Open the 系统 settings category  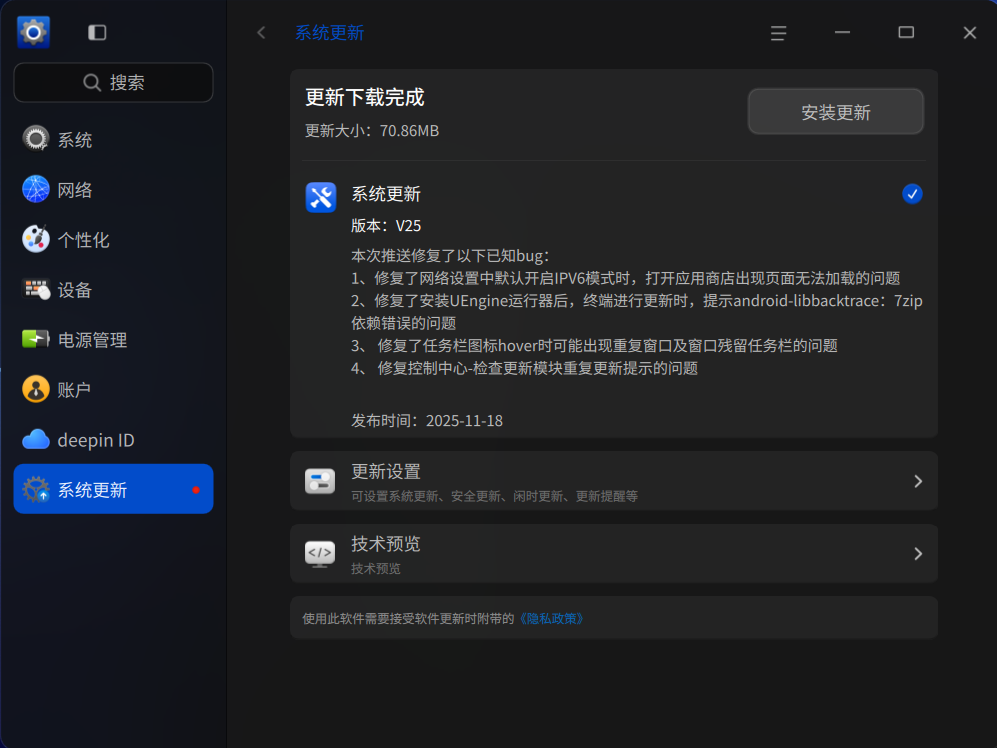pyautogui.click(x=113, y=139)
